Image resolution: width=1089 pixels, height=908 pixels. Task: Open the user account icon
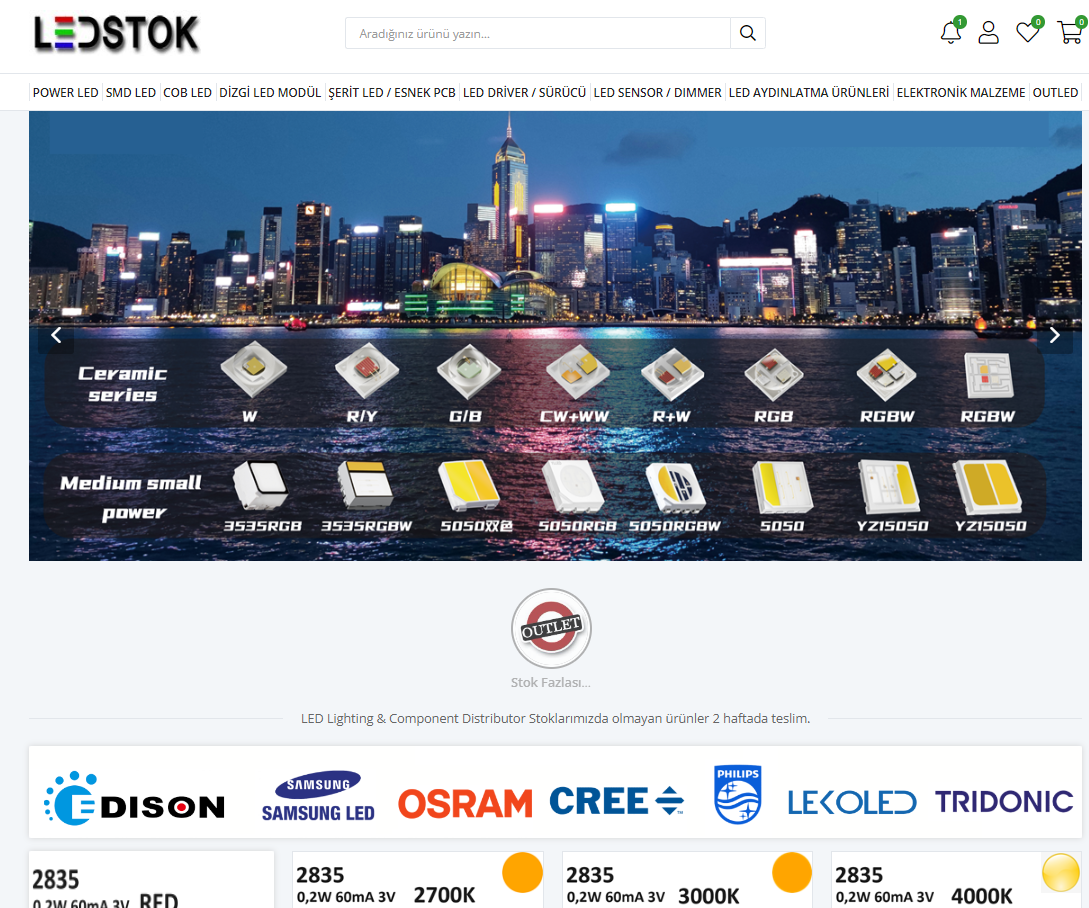988,33
